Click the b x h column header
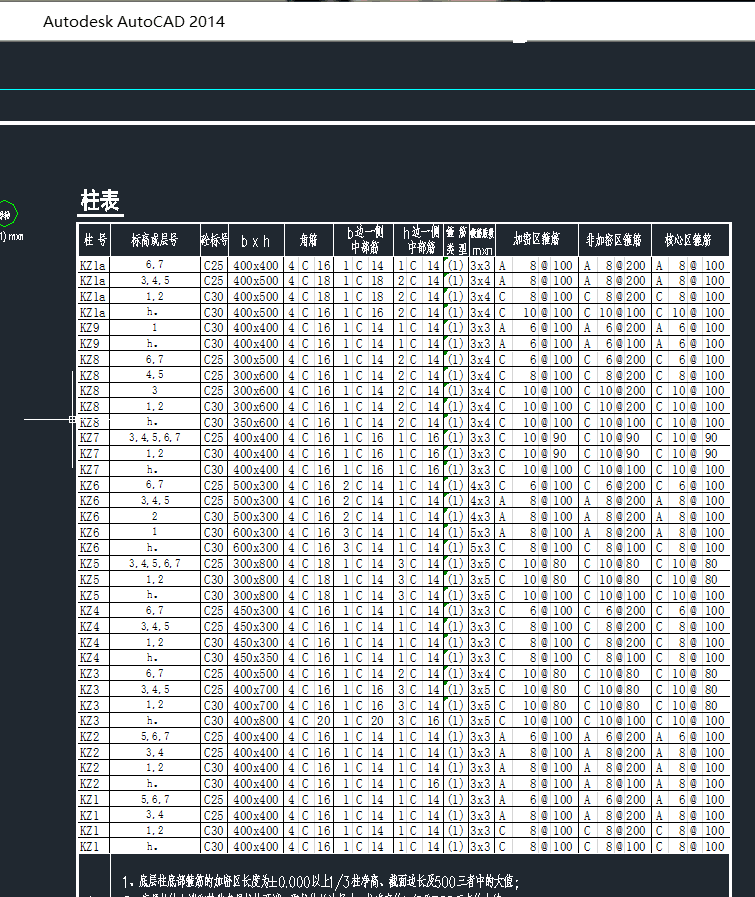 255,241
